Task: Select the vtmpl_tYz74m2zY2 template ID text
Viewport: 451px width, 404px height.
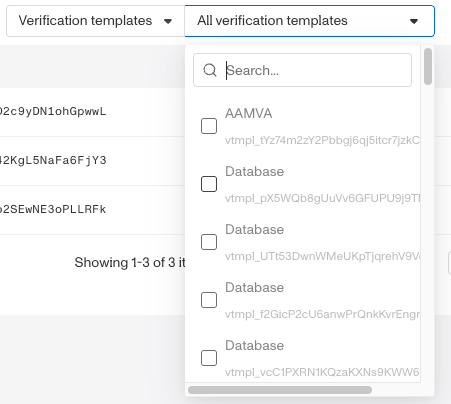Action: 322,140
